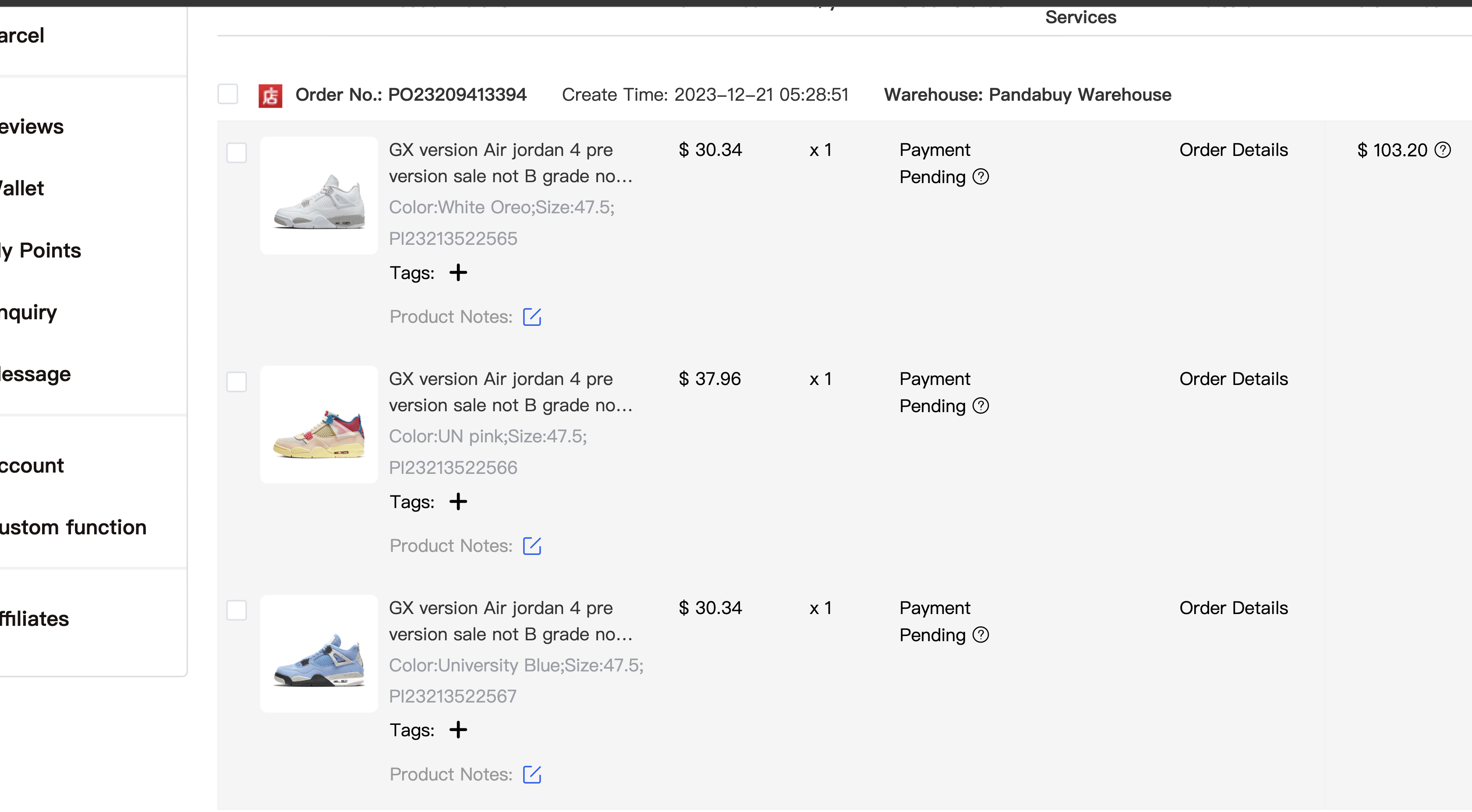Check the select-all checkbox for order PO23209413394
The width and height of the screenshot is (1472, 812).
[x=227, y=94]
